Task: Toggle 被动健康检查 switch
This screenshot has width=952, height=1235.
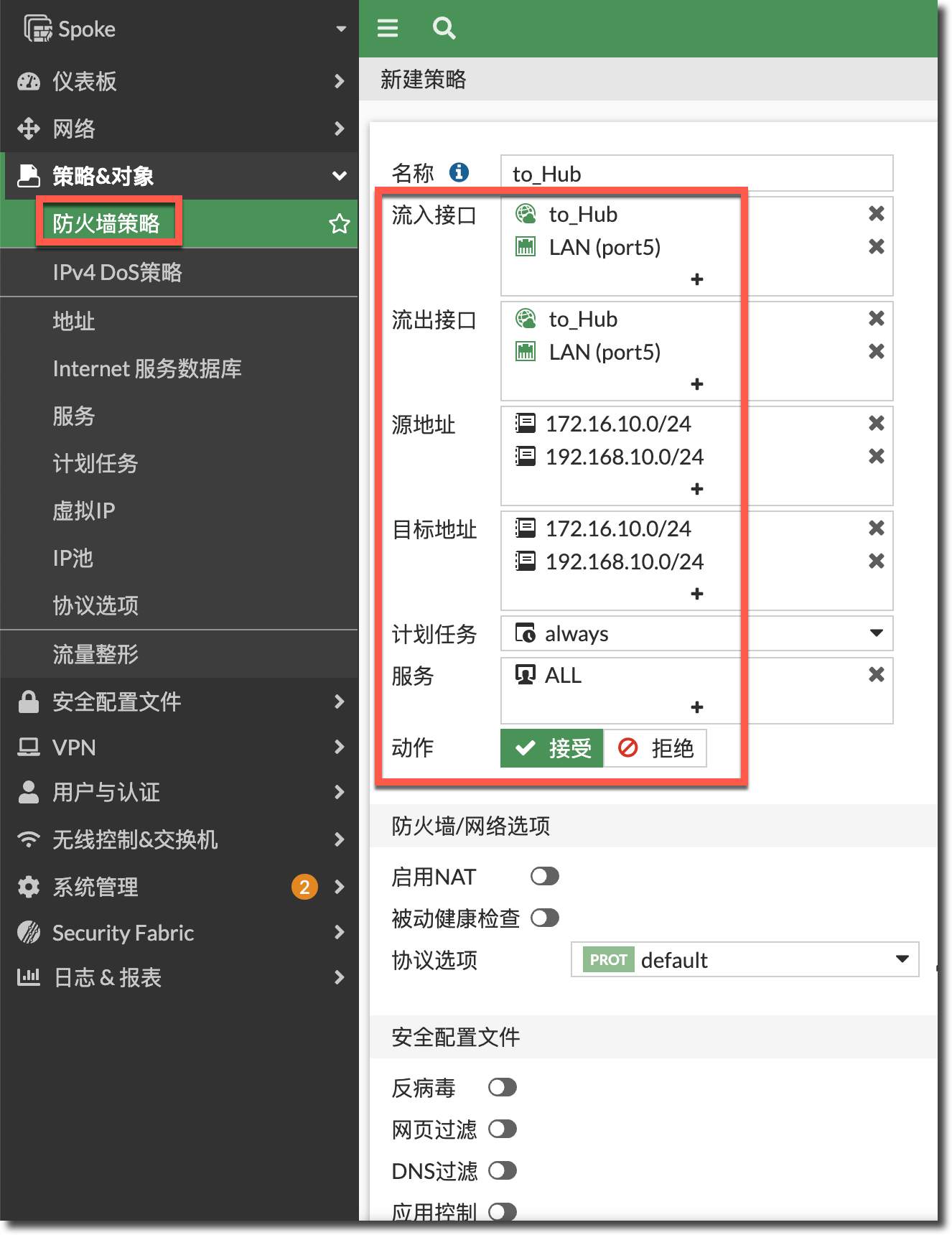Action: (x=544, y=918)
